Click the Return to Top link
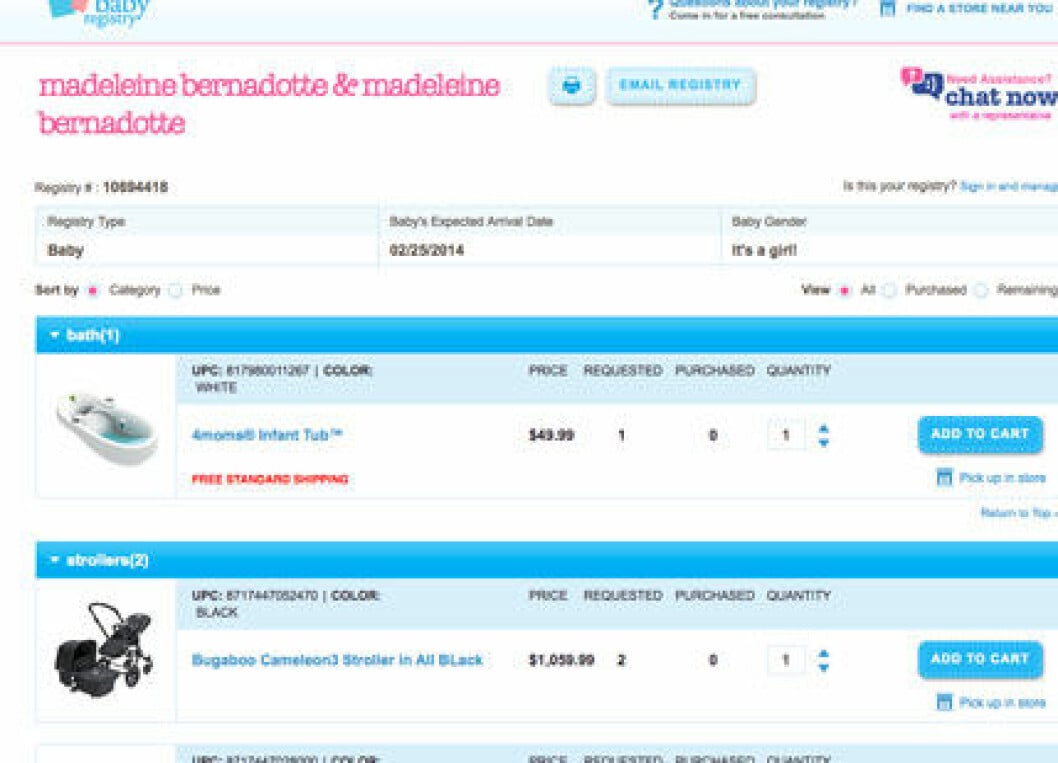This screenshot has height=763, width=1058. (x=1018, y=513)
